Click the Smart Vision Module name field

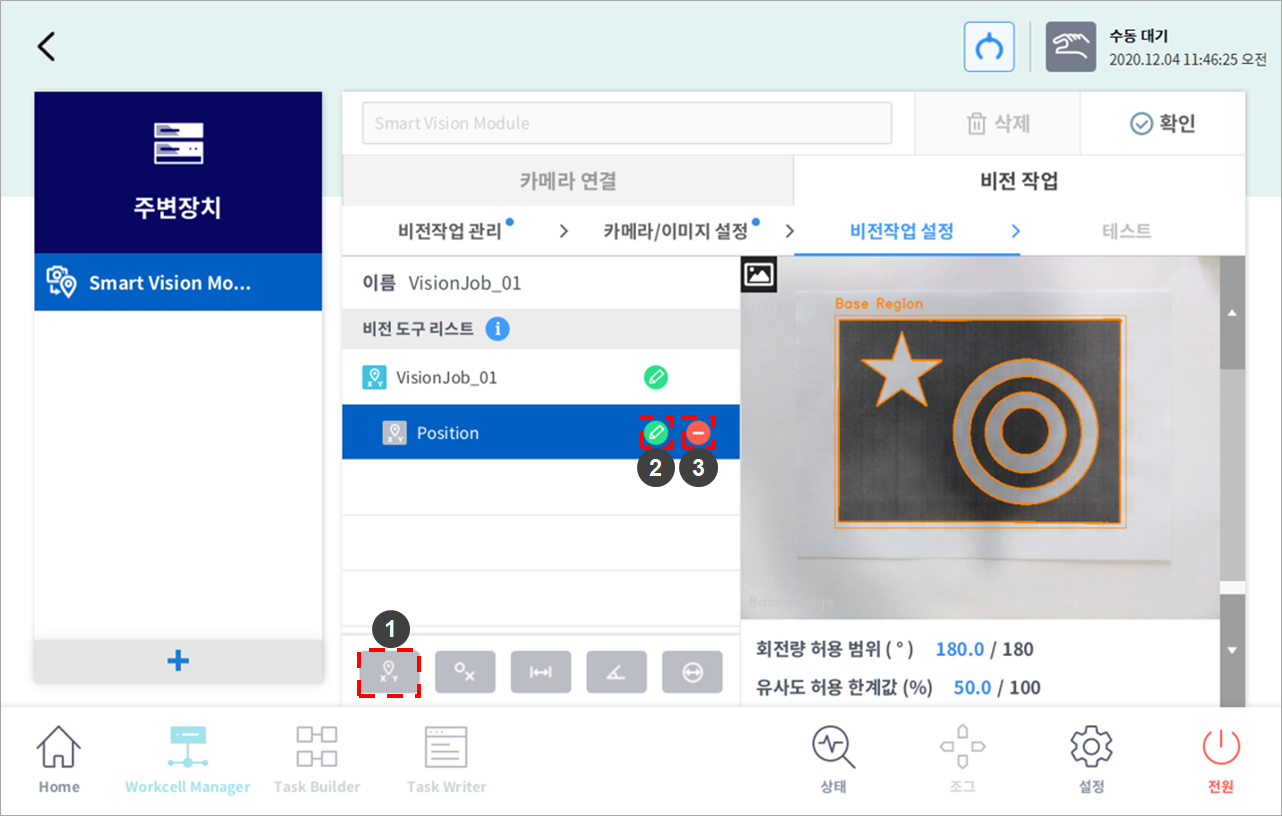[626, 124]
